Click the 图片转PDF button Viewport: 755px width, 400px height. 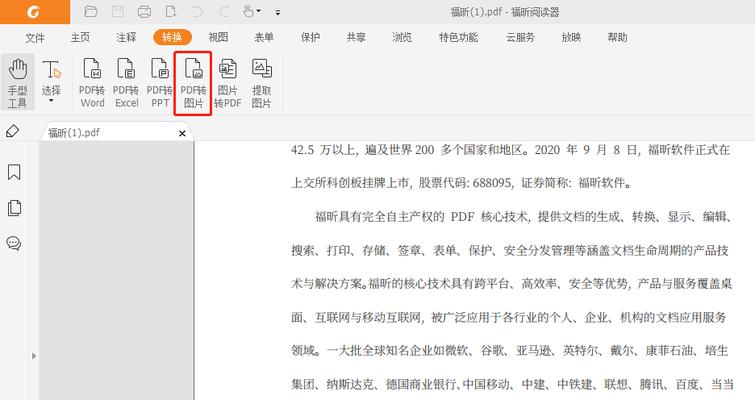(227, 83)
